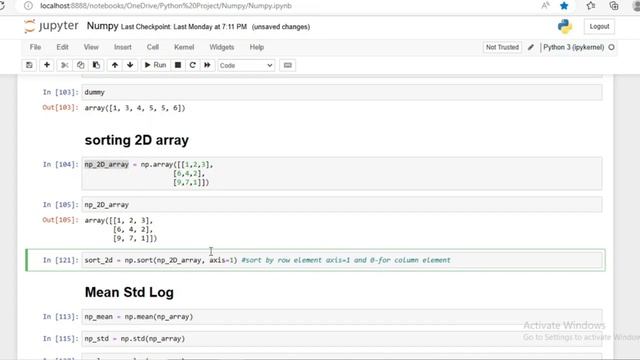
Task: Open the View menu
Action: click(91, 47)
